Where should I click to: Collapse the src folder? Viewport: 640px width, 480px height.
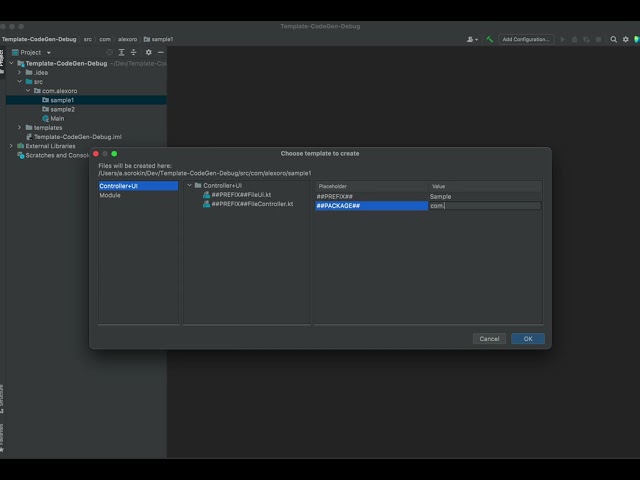[x=20, y=82]
